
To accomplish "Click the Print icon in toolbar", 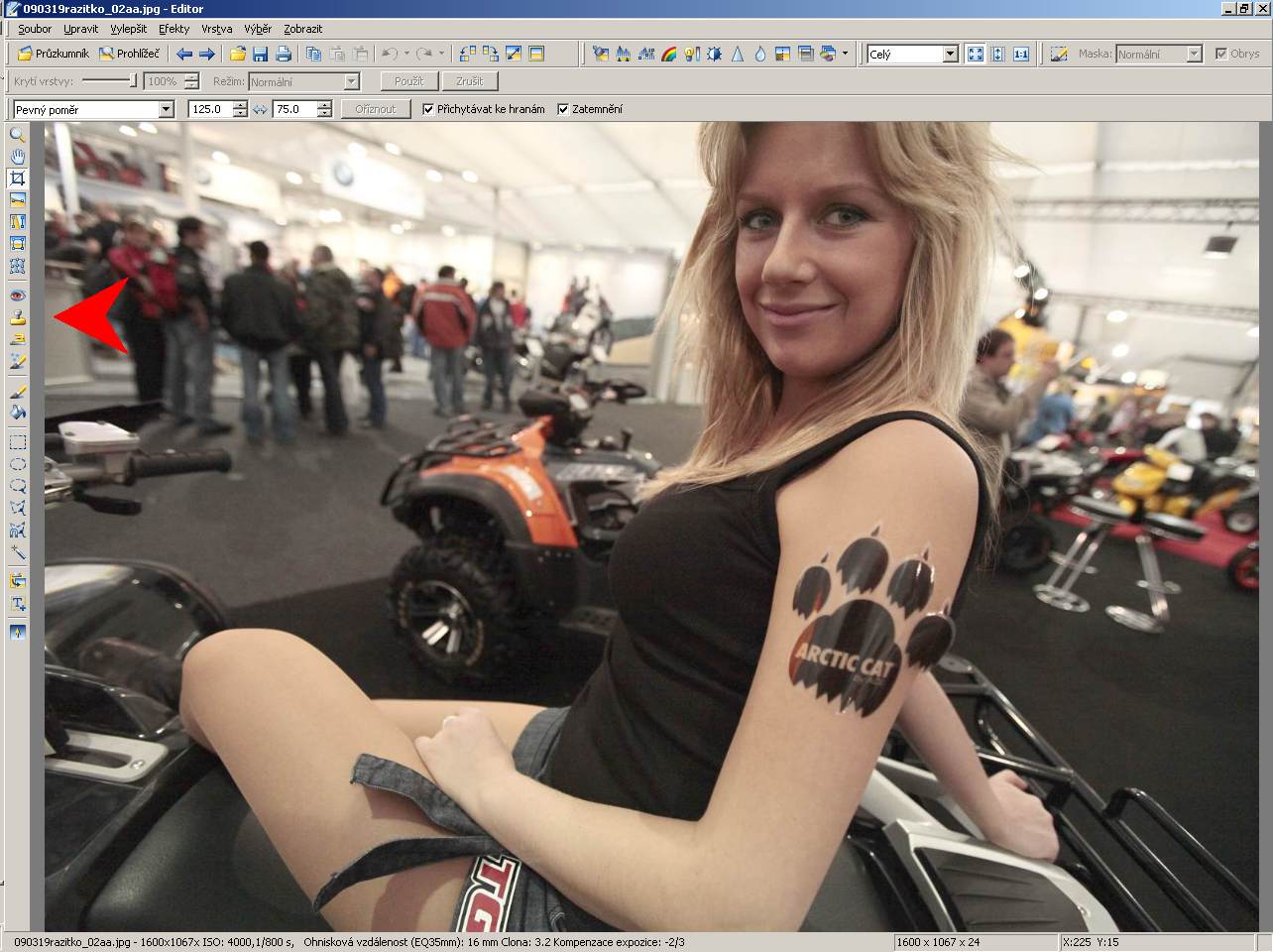I will point(284,55).
